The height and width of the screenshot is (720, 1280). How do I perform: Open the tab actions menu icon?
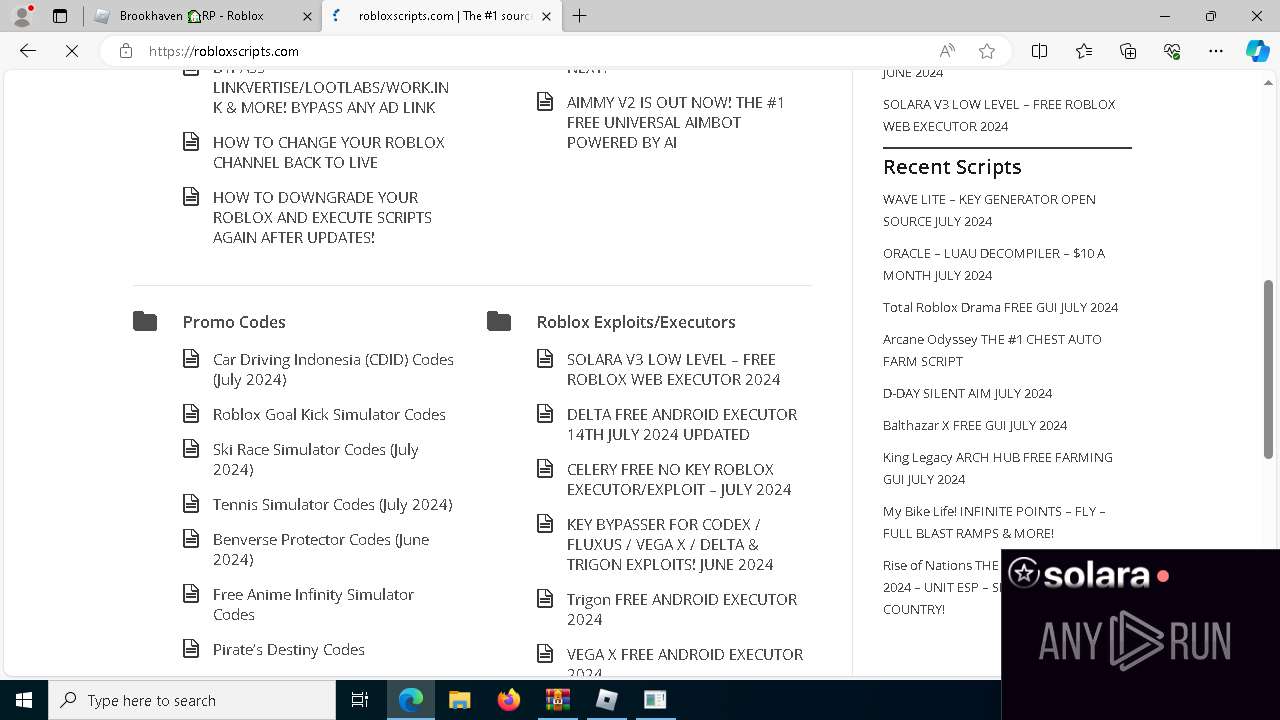point(60,16)
